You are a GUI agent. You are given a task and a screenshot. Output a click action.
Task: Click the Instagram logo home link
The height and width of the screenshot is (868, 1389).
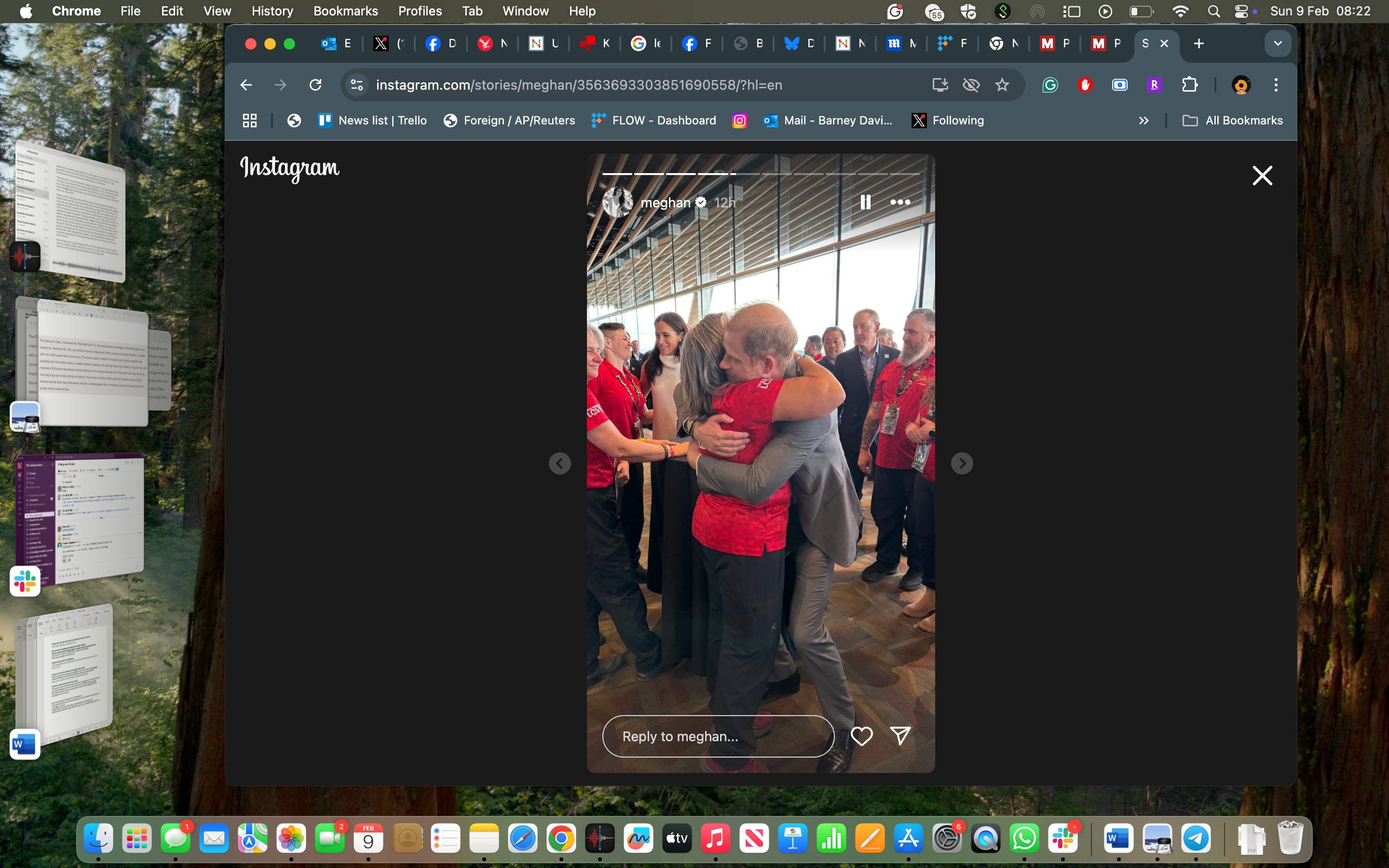[x=289, y=167]
